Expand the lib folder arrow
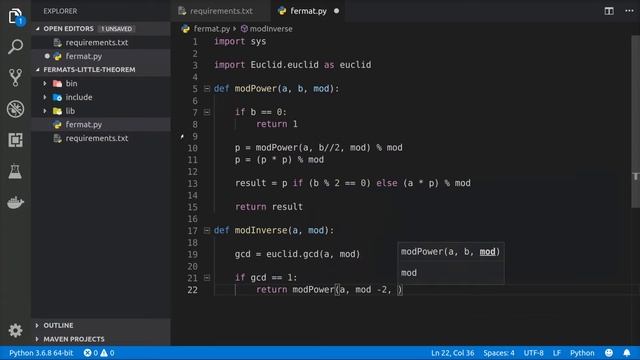640x360 pixels. [45, 111]
